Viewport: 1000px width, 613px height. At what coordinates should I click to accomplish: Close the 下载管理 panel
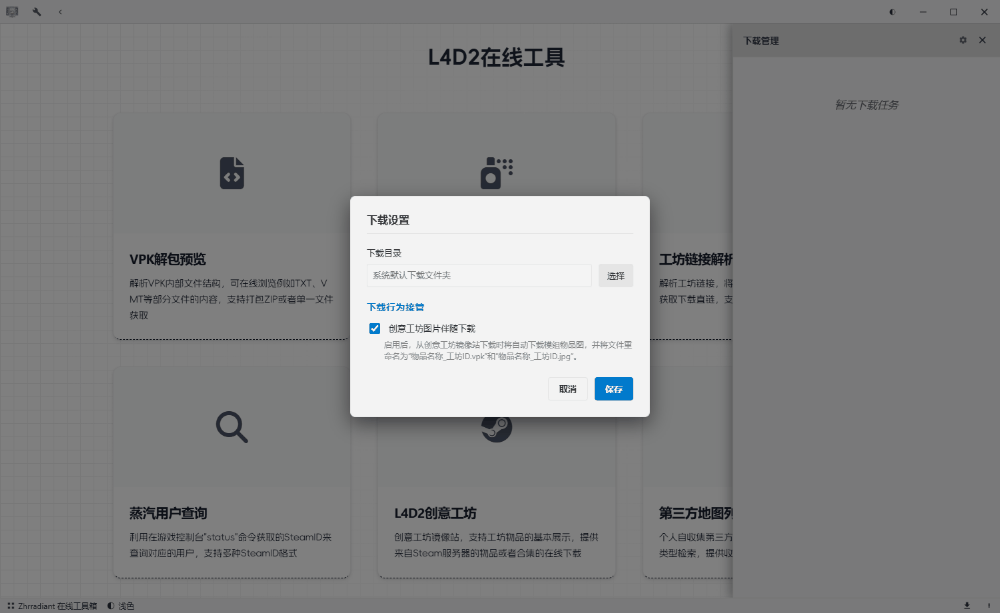click(x=982, y=41)
